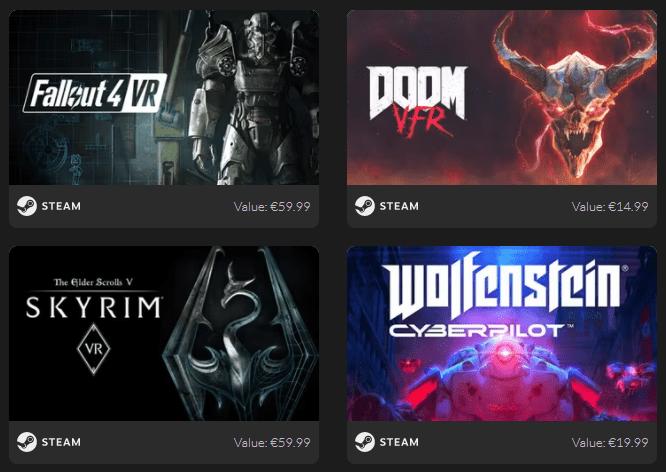Click the Elder Scrolls V Skyrim title text
Viewport: 666px width, 472px height.
pos(93,300)
